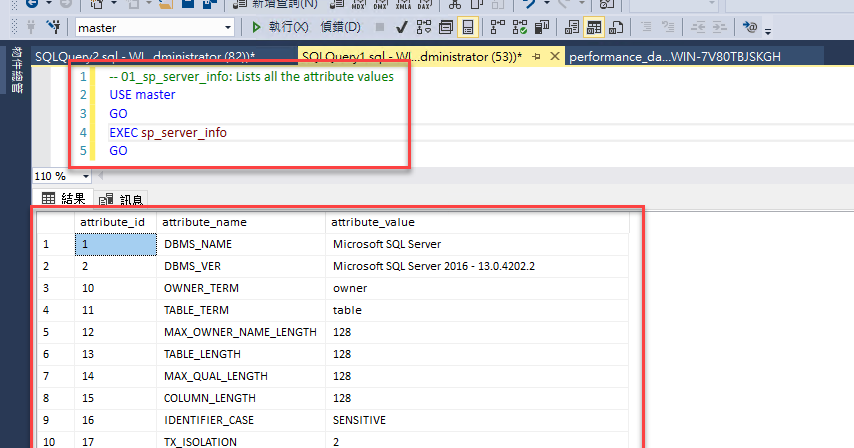This screenshot has width=854, height=448.
Task: Switch output to results to file
Action: pos(616,27)
